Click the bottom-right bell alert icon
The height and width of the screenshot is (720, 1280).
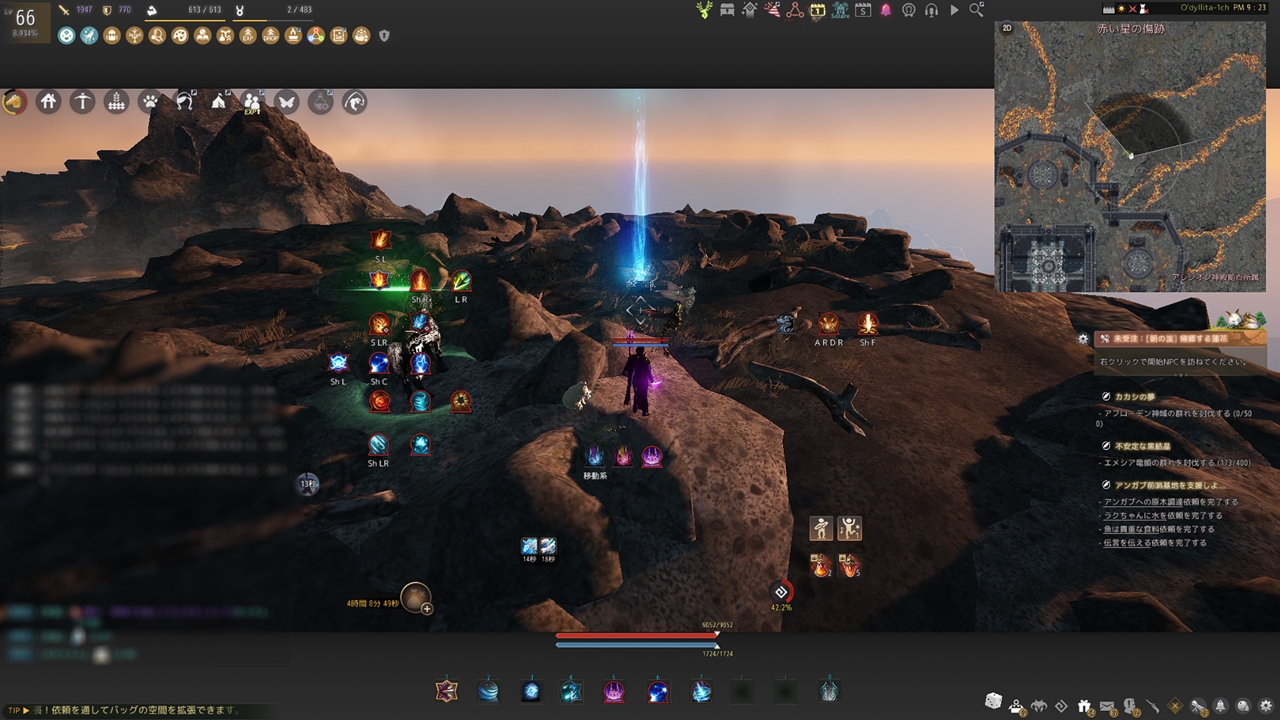(1221, 707)
